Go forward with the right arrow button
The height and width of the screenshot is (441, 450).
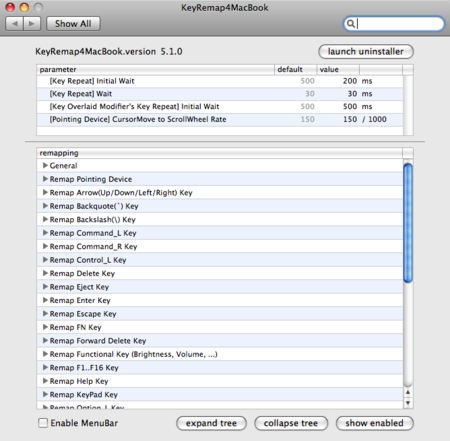pyautogui.click(x=32, y=24)
